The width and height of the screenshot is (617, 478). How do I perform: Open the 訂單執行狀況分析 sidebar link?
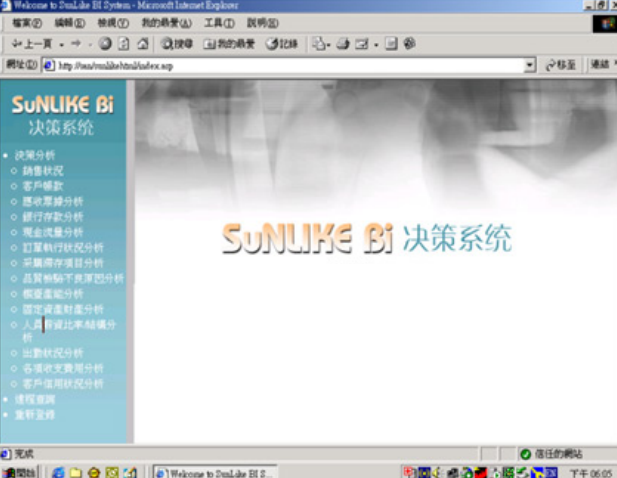pyautogui.click(x=63, y=247)
